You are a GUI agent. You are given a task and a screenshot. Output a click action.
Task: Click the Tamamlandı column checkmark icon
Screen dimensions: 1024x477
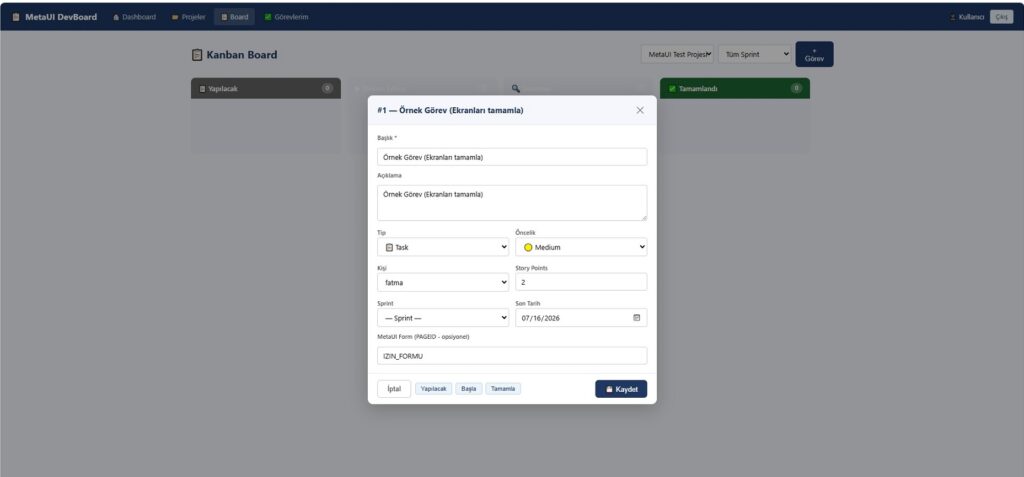coord(672,89)
